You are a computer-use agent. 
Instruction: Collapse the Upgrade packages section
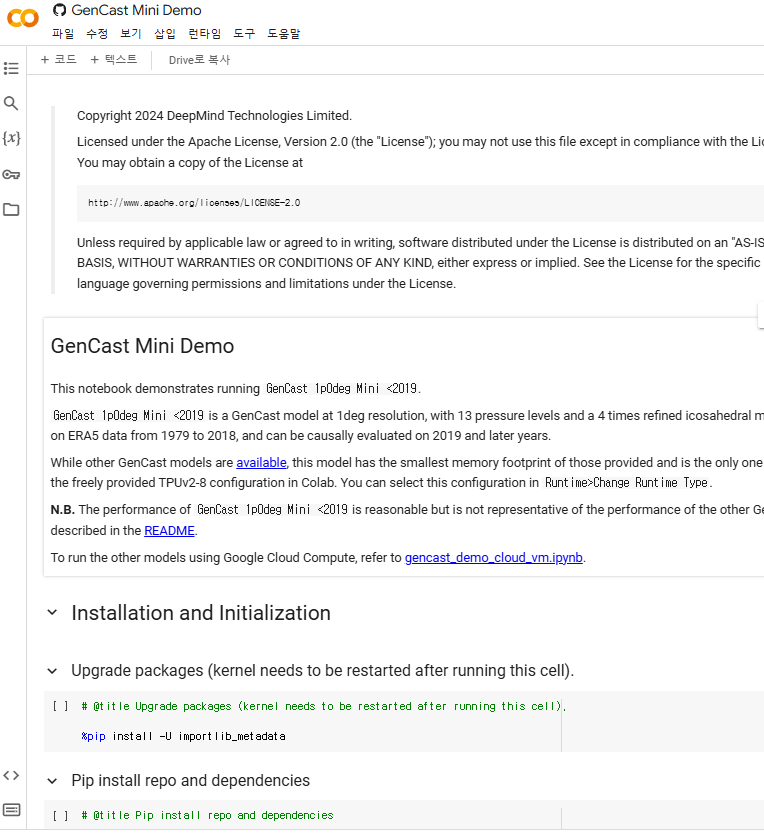(x=52, y=670)
